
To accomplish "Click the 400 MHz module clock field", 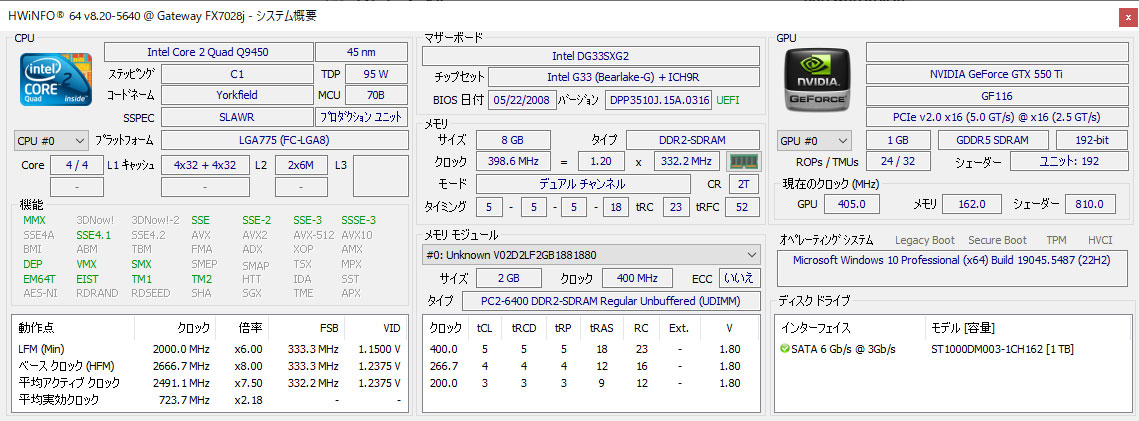I will pos(637,278).
